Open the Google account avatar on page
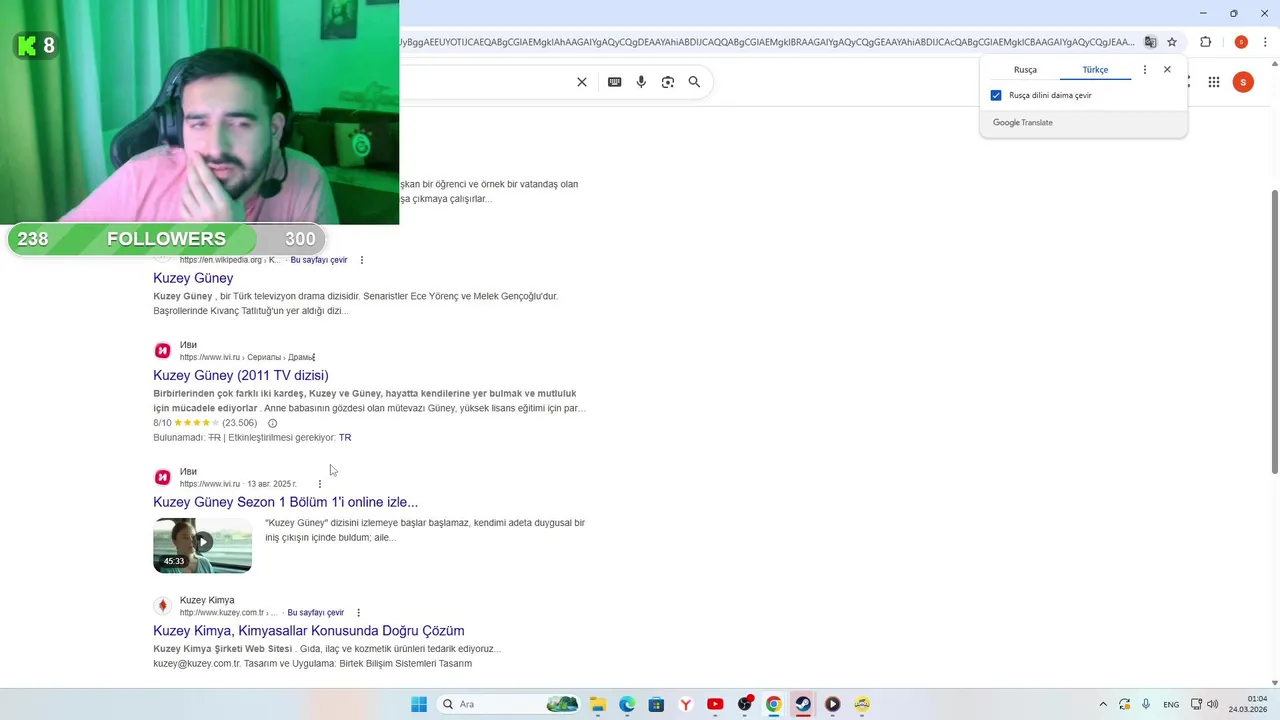 1243,82
